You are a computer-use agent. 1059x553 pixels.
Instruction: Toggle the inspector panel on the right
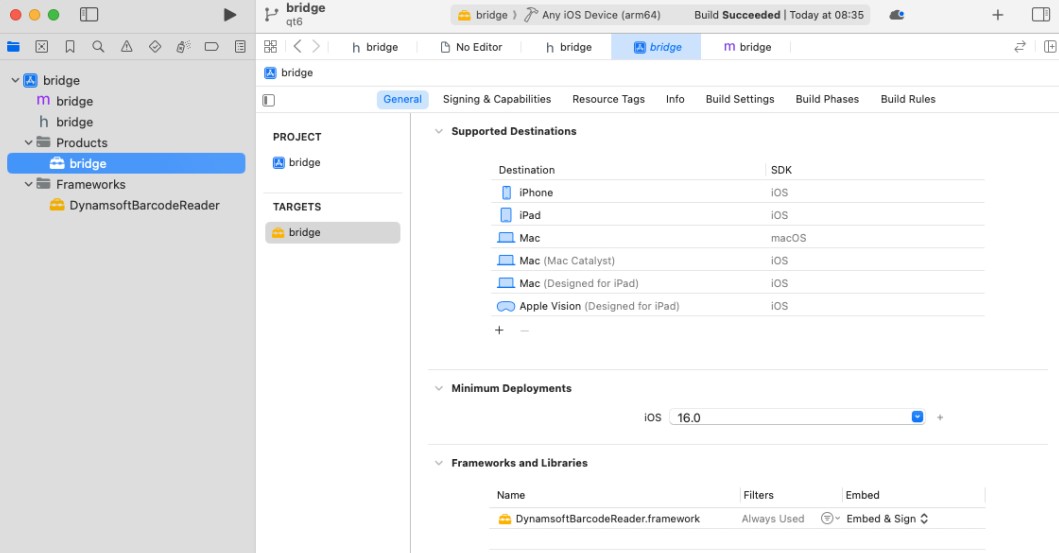[x=1041, y=15]
